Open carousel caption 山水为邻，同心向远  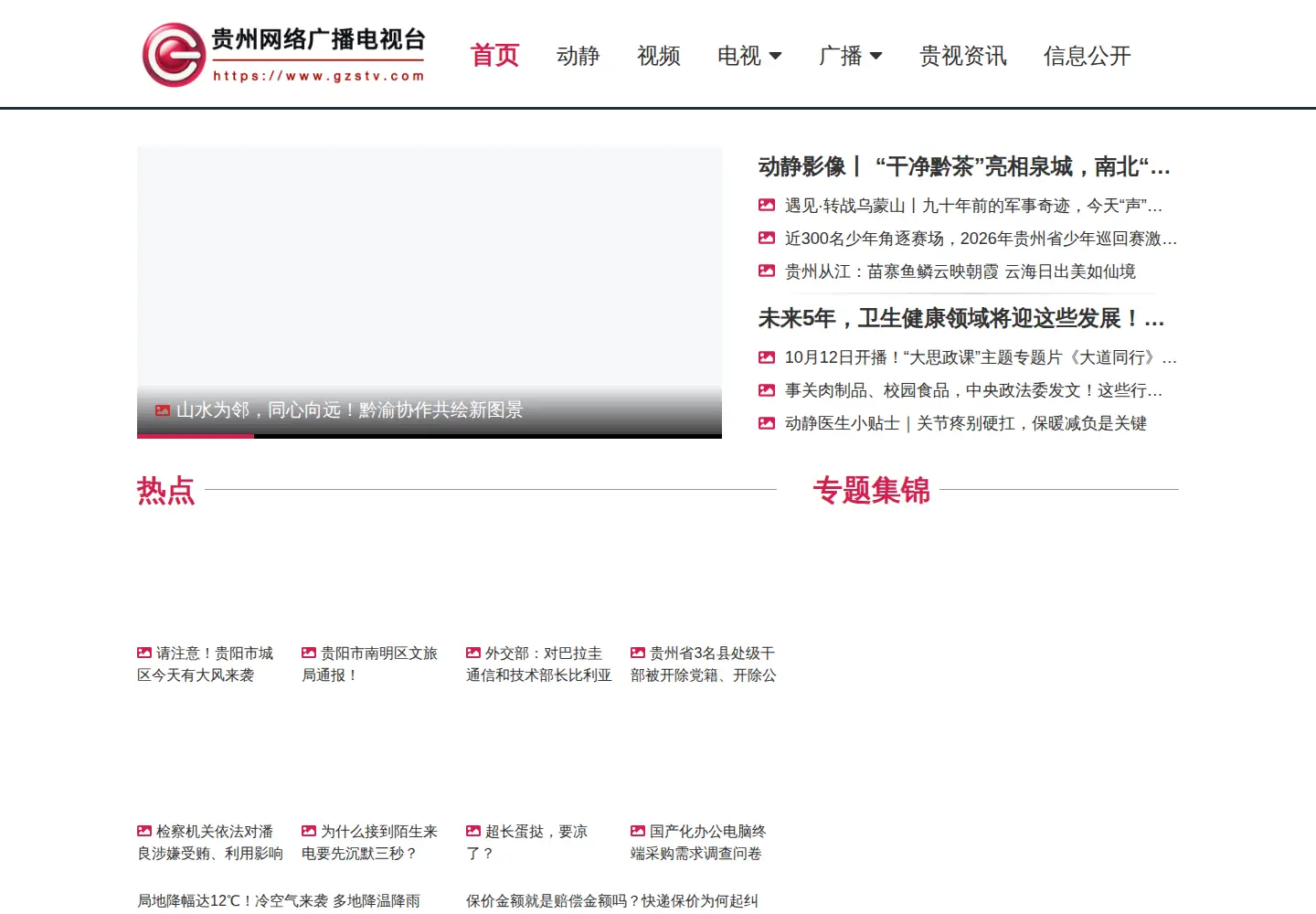[x=349, y=410]
